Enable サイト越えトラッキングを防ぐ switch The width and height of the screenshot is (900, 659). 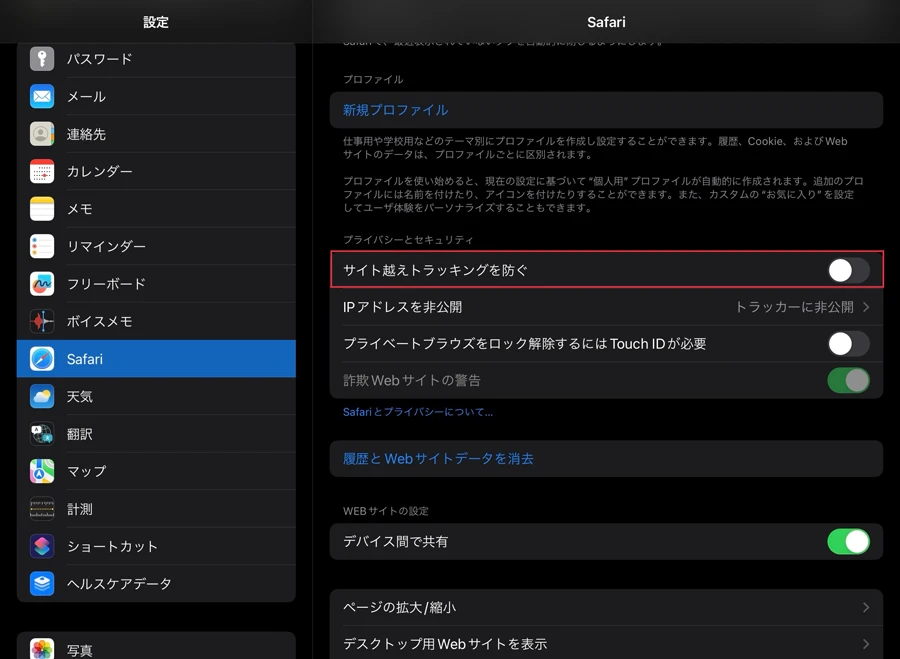tap(848, 270)
